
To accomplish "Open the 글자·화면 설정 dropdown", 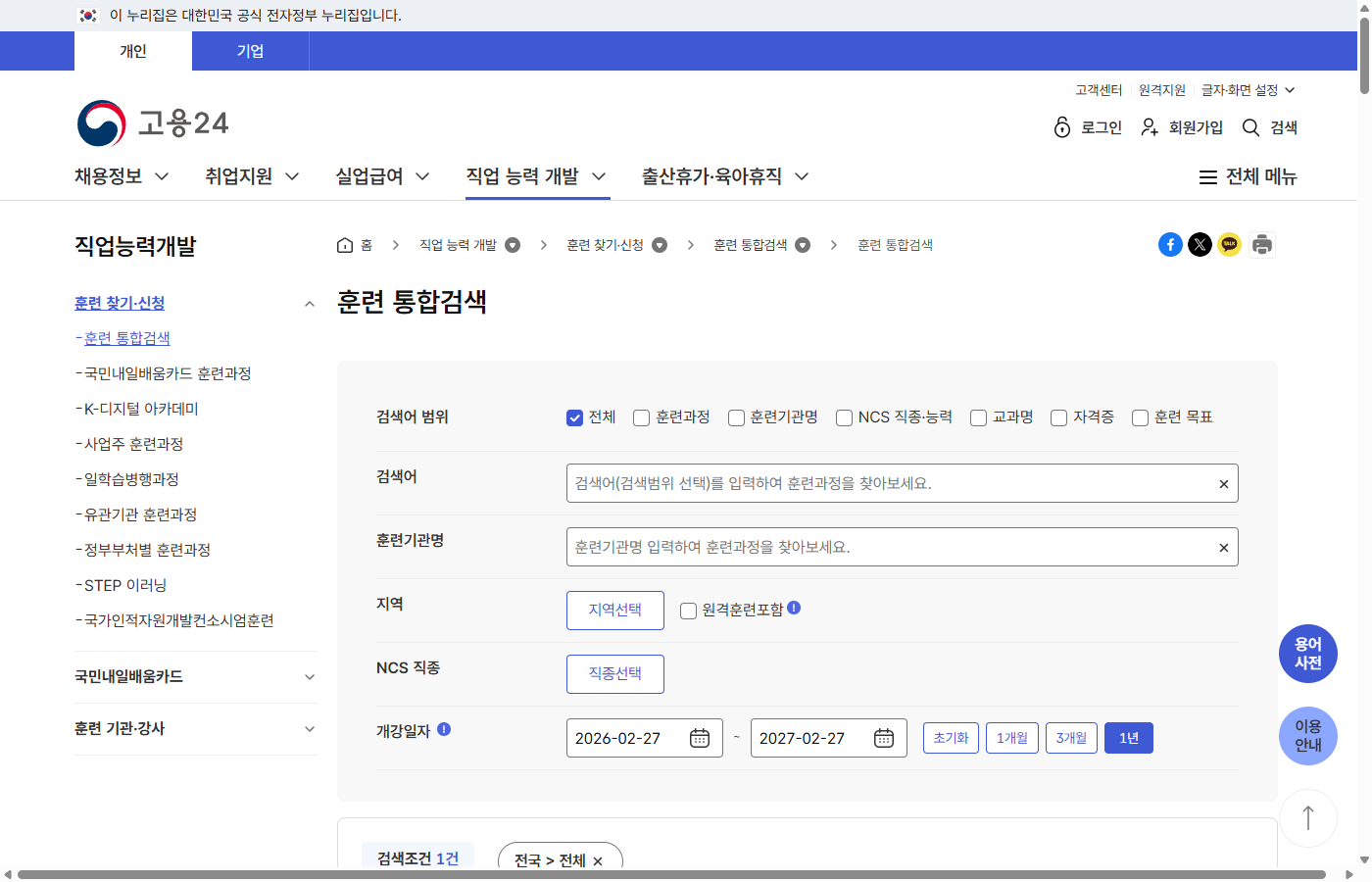I will 1245,89.
